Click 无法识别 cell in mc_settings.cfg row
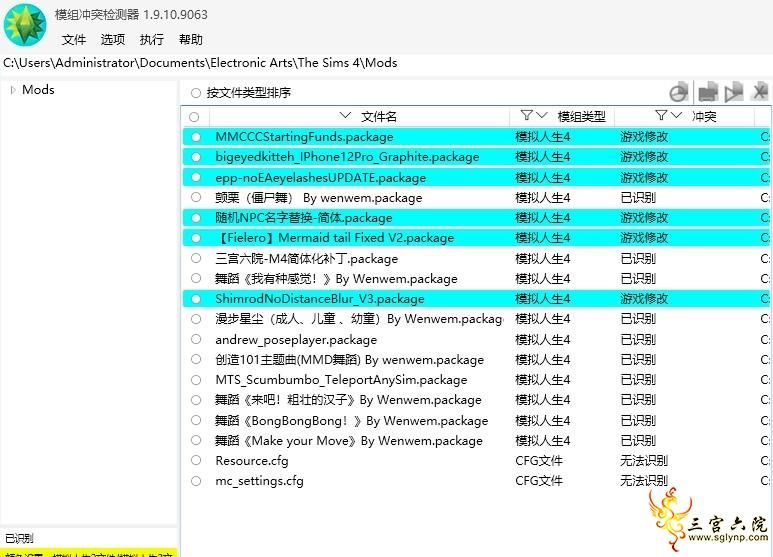Viewport: 773px width, 557px height. 644,481
